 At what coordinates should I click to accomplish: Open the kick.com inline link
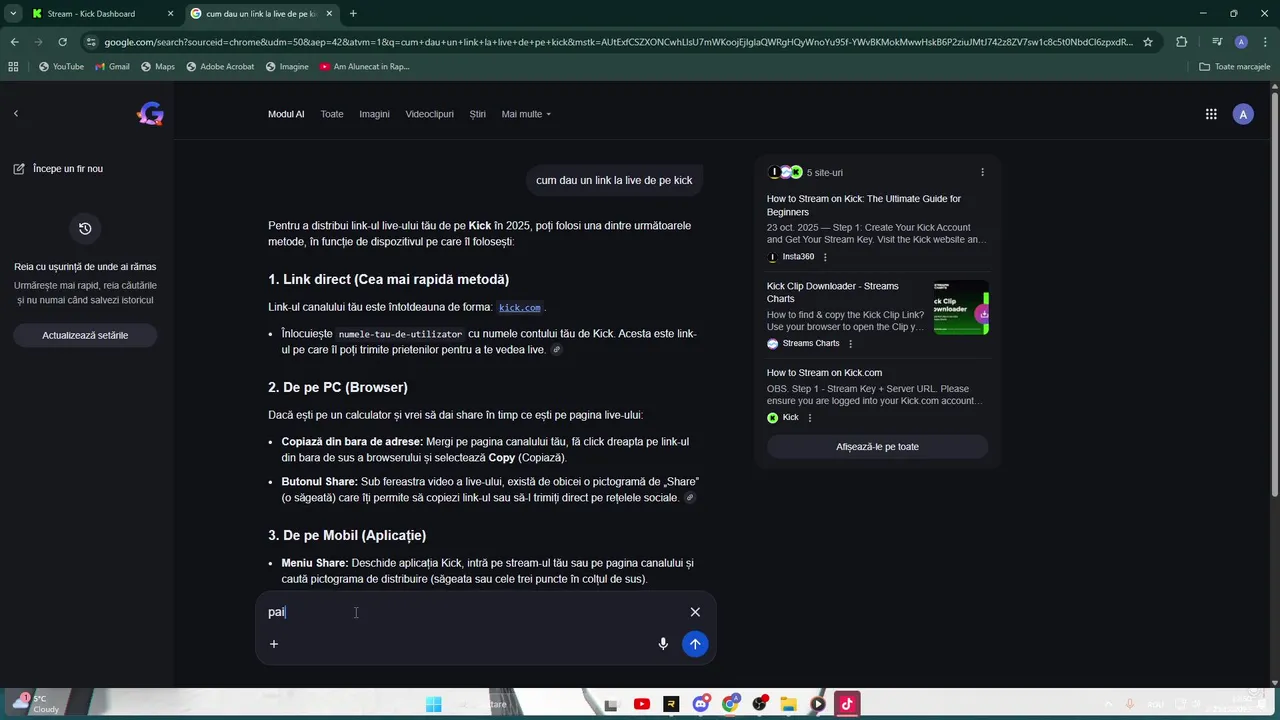[x=520, y=308]
